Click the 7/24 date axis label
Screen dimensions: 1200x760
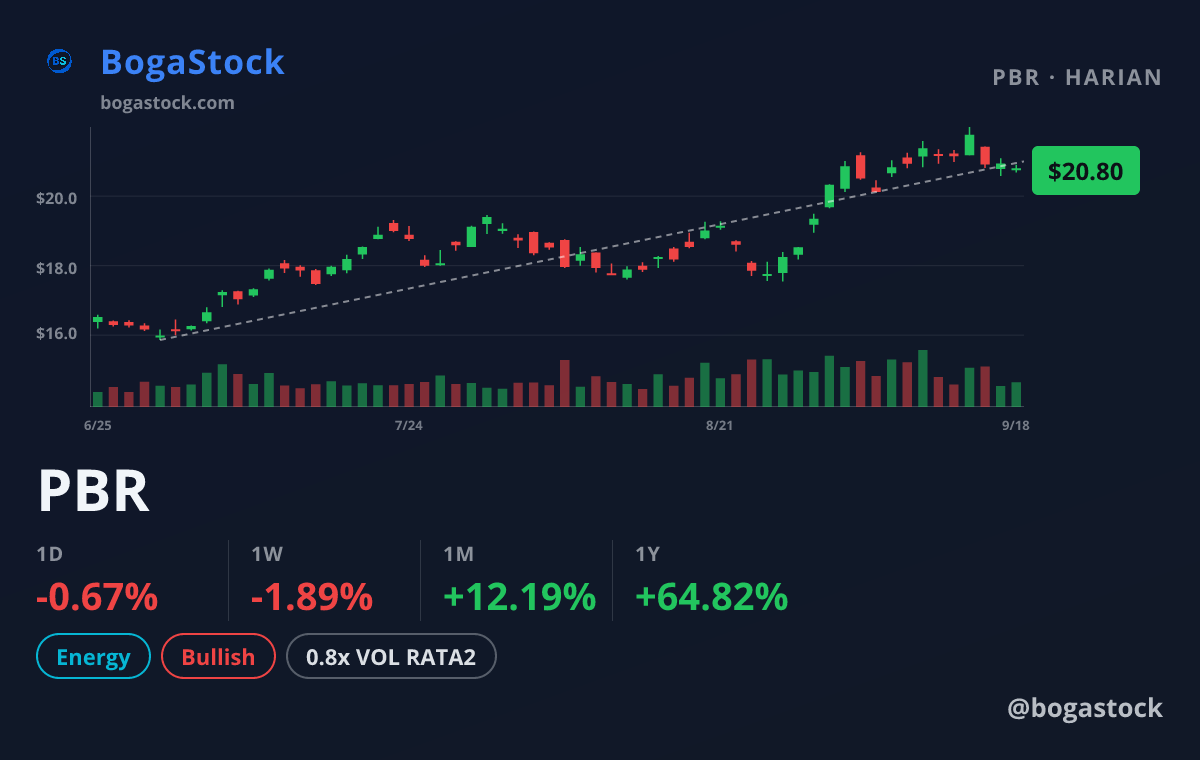[408, 426]
